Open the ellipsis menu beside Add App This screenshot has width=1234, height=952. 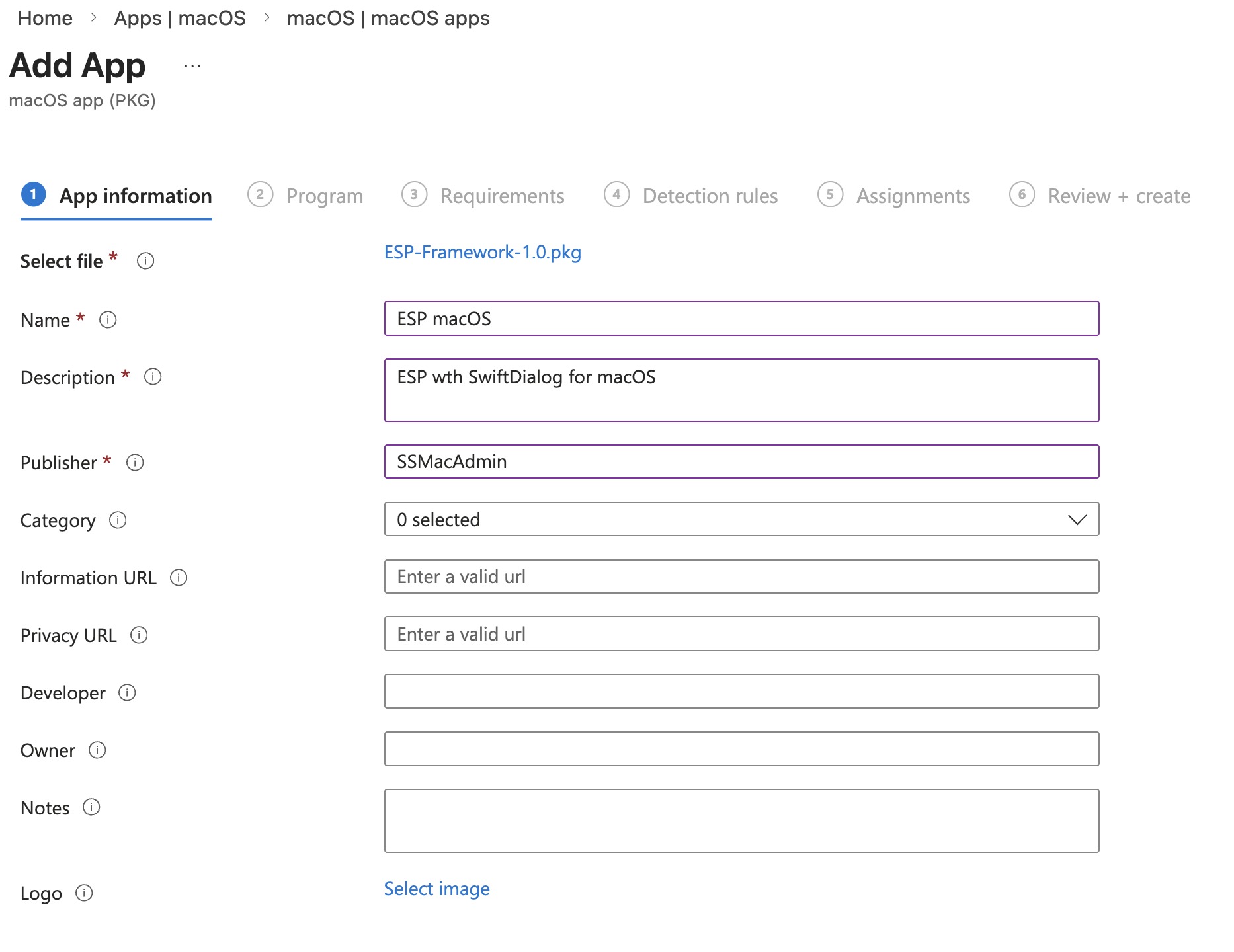(x=192, y=66)
